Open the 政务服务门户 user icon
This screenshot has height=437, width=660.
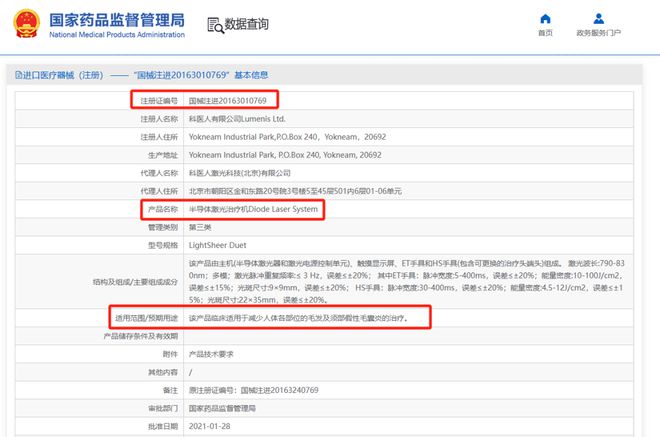[x=598, y=18]
